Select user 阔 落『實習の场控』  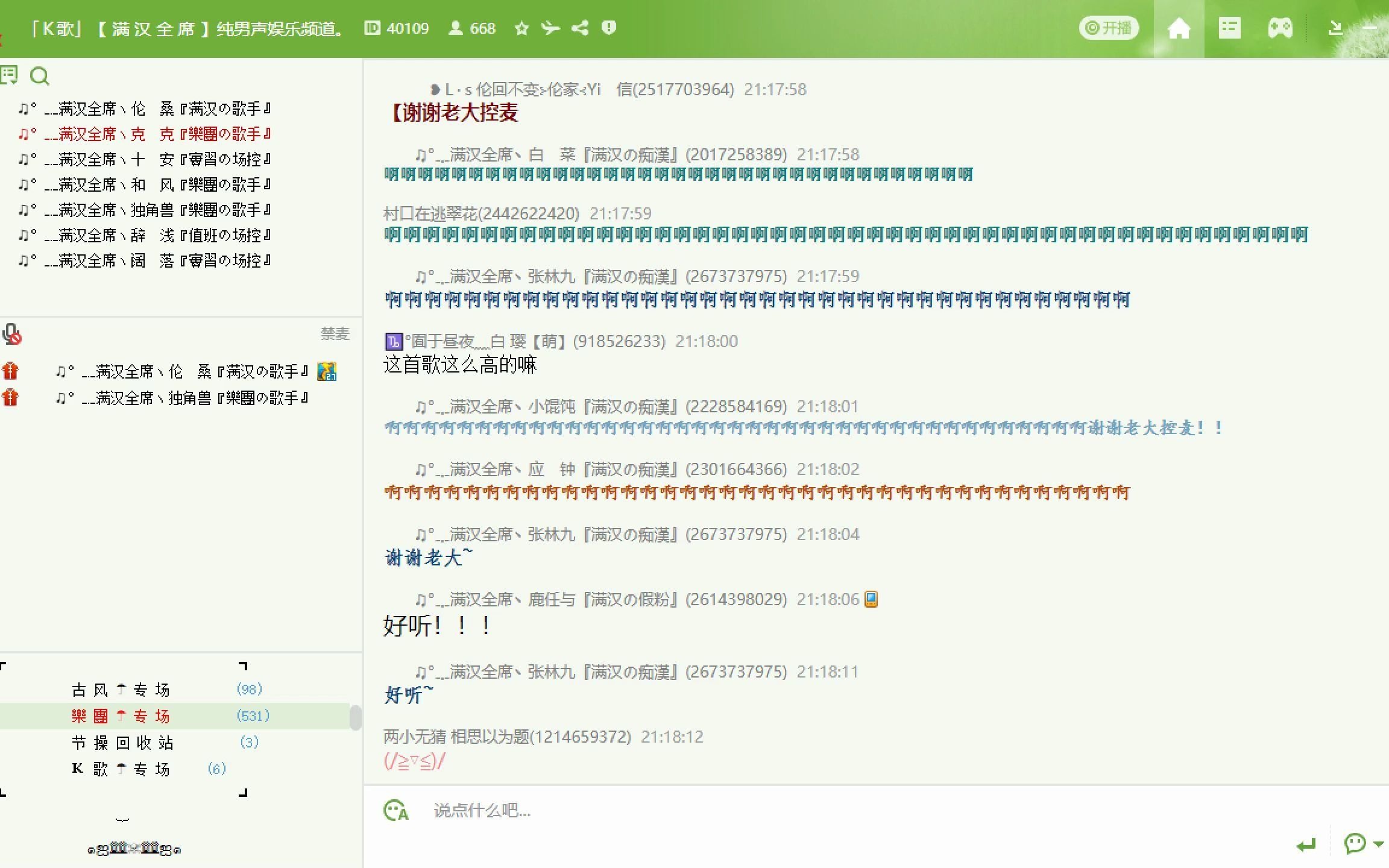[x=145, y=260]
